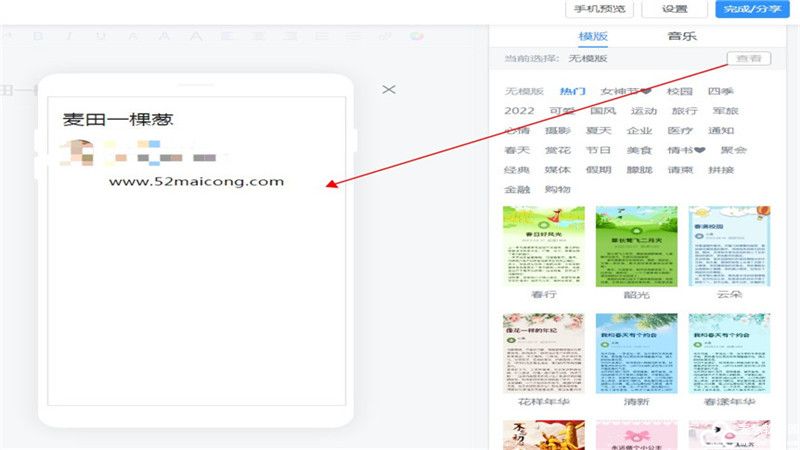Select the 无模版 category option
The height and width of the screenshot is (450, 800).
pyautogui.click(x=524, y=91)
